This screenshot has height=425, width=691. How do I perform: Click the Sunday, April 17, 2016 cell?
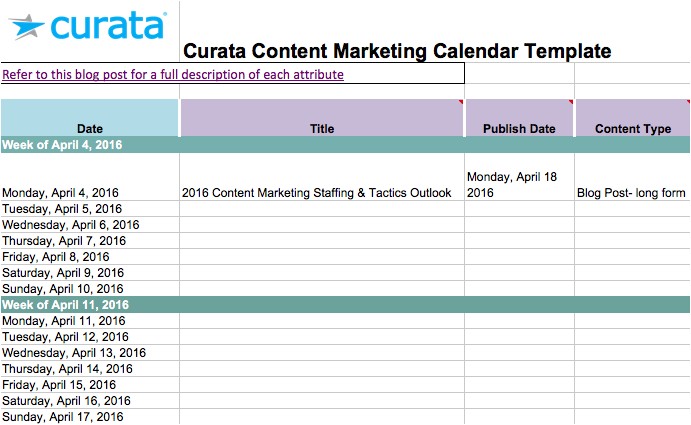(x=62, y=417)
